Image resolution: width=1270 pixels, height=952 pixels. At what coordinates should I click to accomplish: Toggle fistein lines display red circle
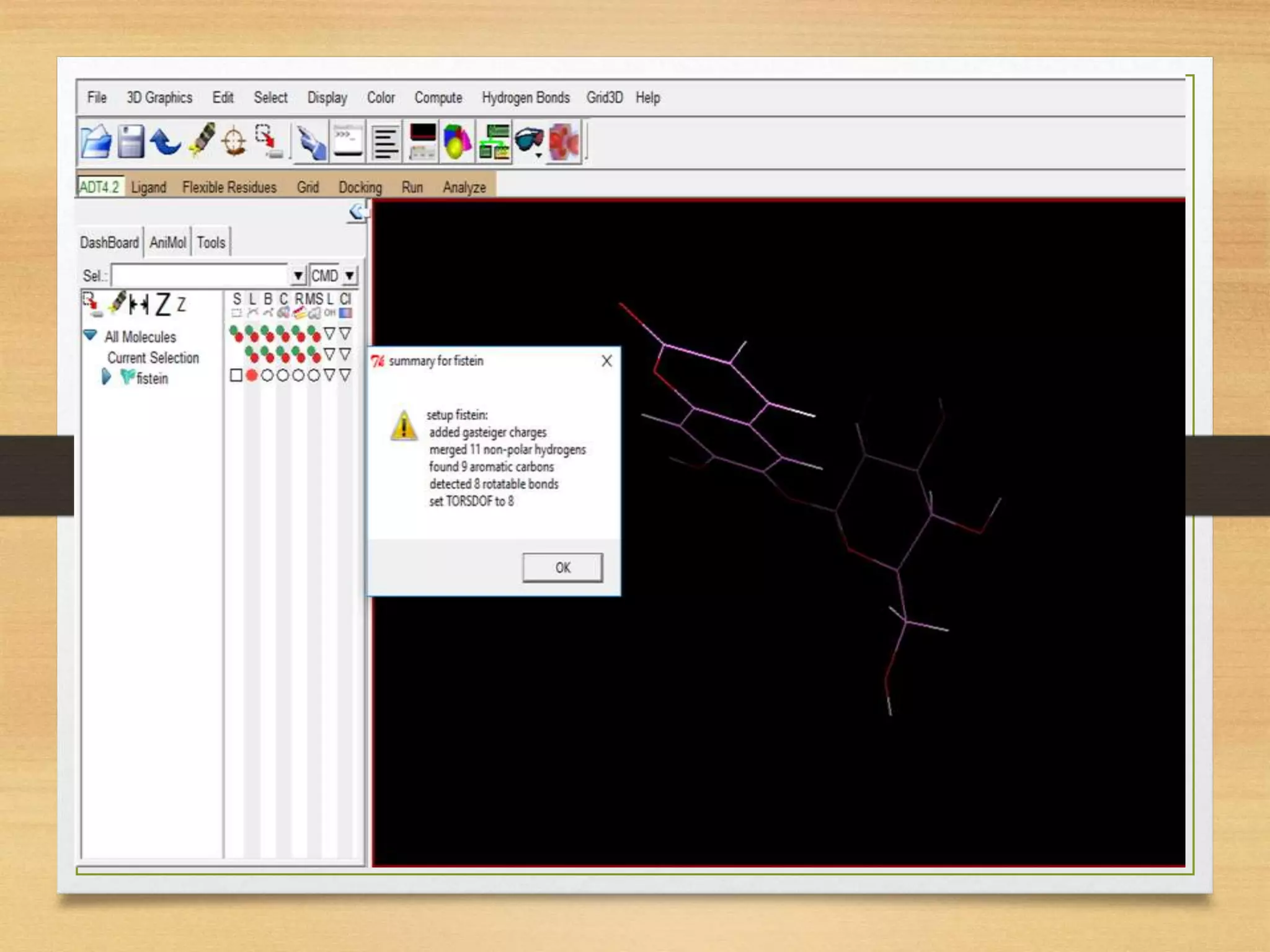tap(252, 376)
